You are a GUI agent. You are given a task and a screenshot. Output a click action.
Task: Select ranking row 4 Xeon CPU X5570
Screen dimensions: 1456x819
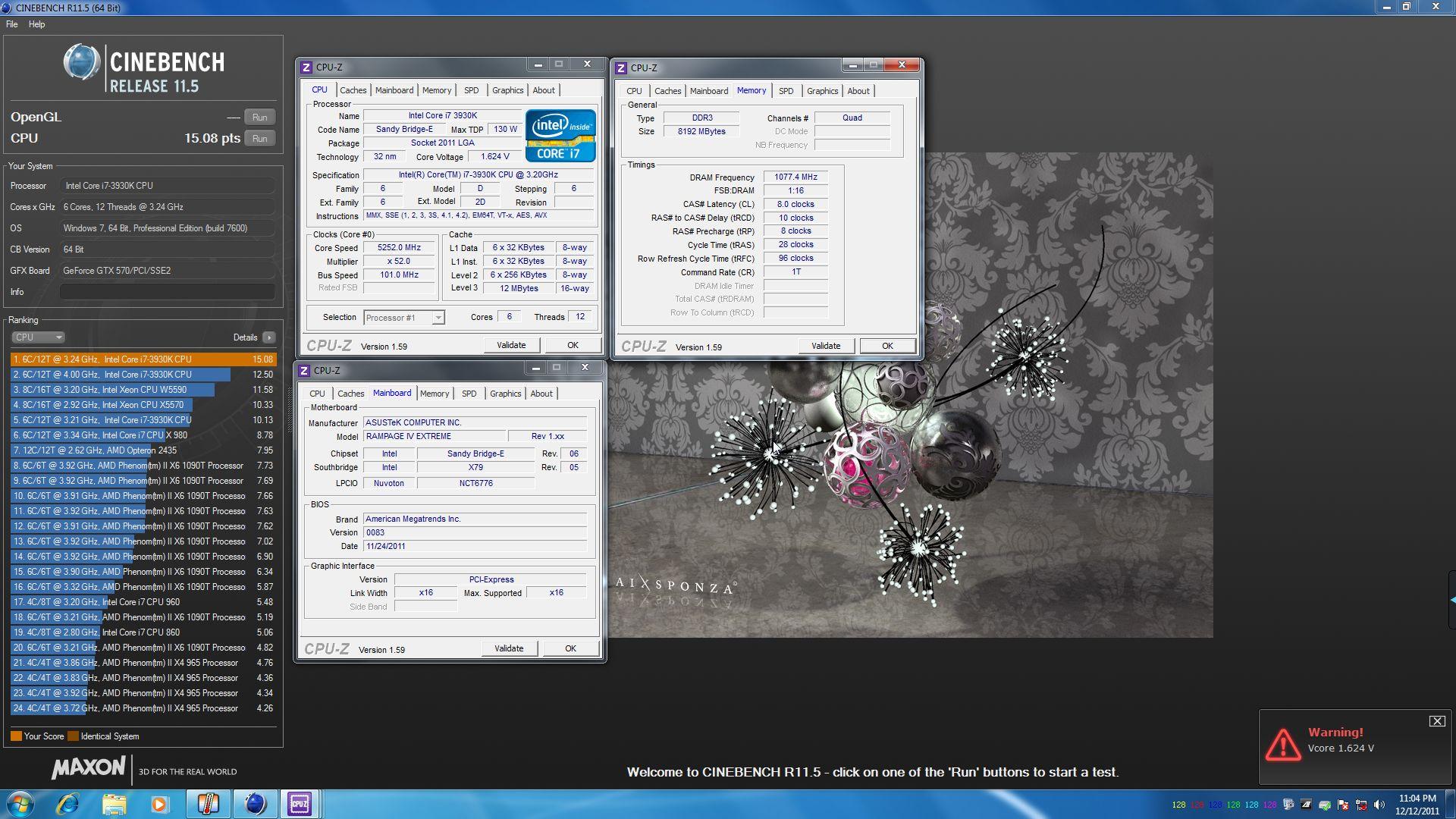pos(143,405)
